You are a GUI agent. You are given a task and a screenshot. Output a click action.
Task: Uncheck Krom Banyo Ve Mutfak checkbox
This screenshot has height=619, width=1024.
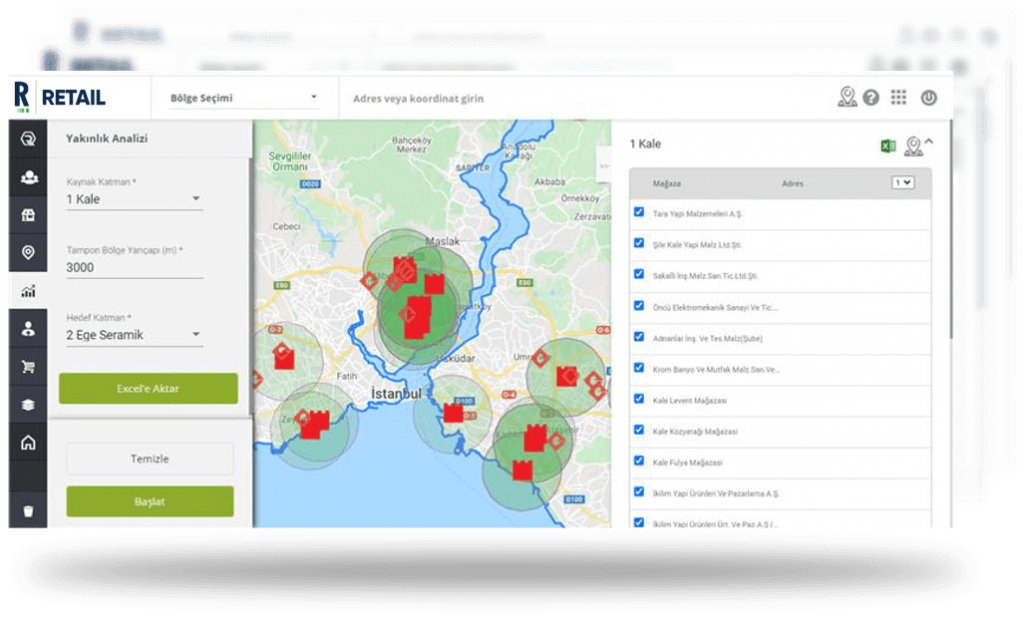tap(639, 368)
